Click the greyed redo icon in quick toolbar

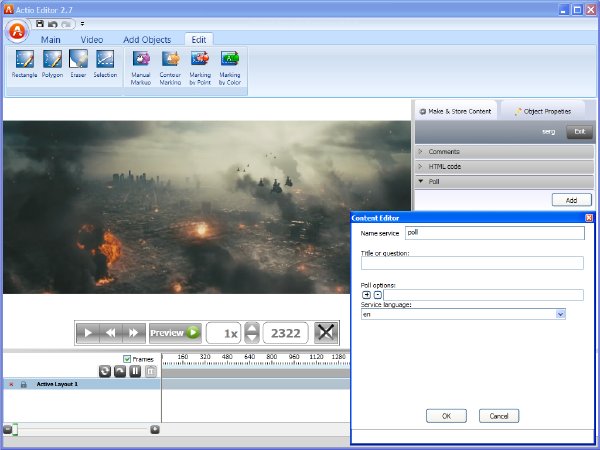pos(66,24)
